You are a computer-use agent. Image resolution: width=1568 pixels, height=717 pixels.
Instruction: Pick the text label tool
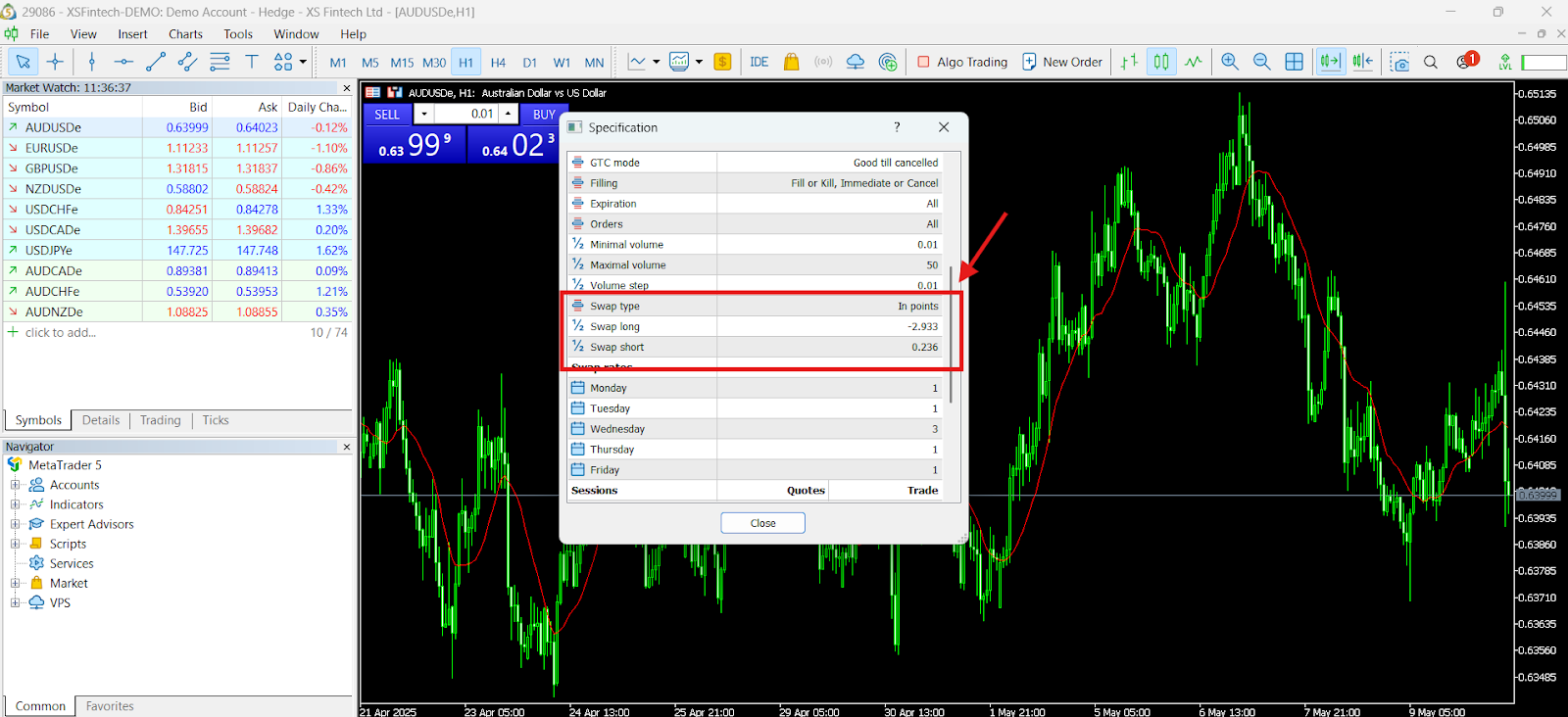pos(252,62)
